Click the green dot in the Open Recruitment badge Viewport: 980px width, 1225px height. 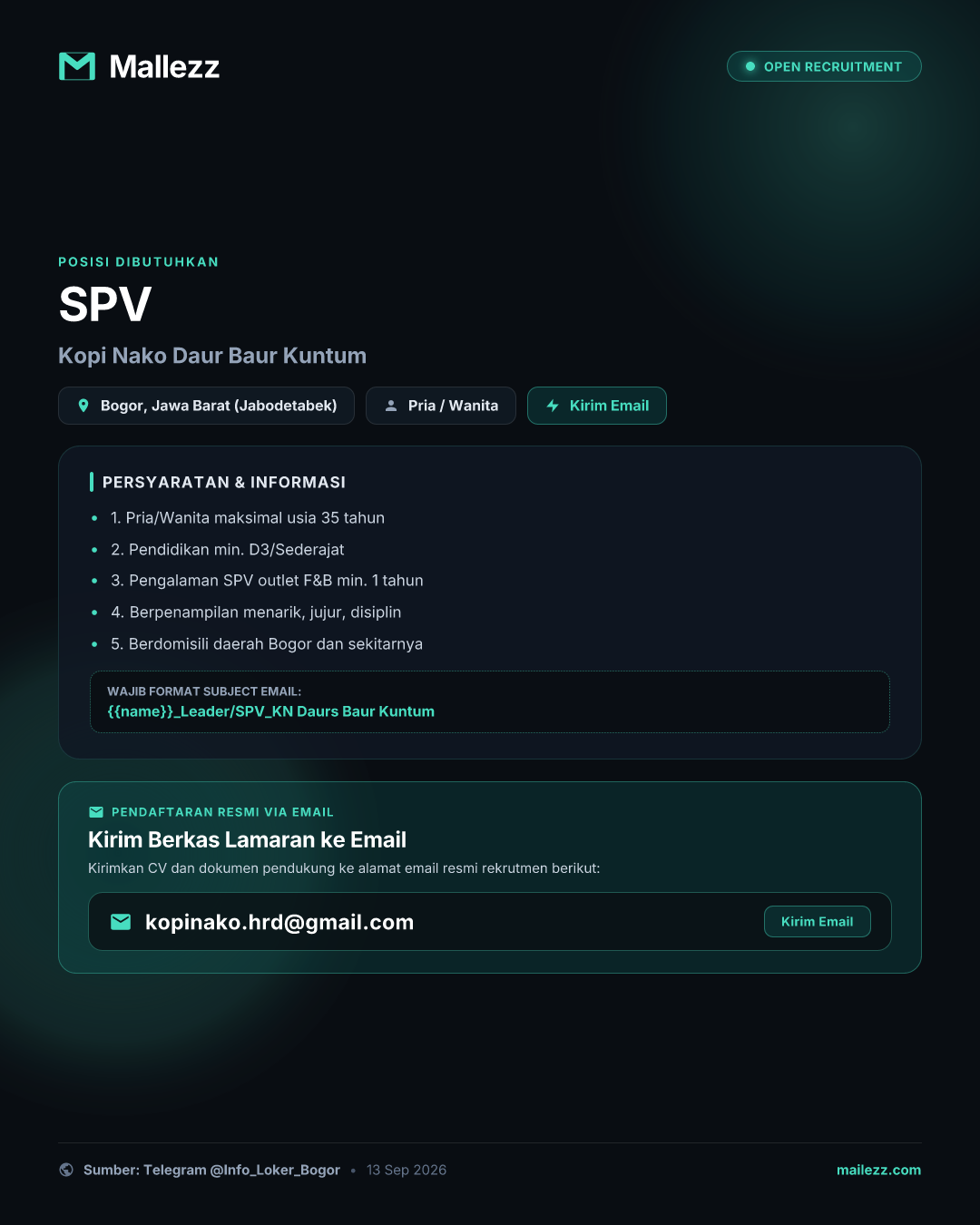point(750,66)
